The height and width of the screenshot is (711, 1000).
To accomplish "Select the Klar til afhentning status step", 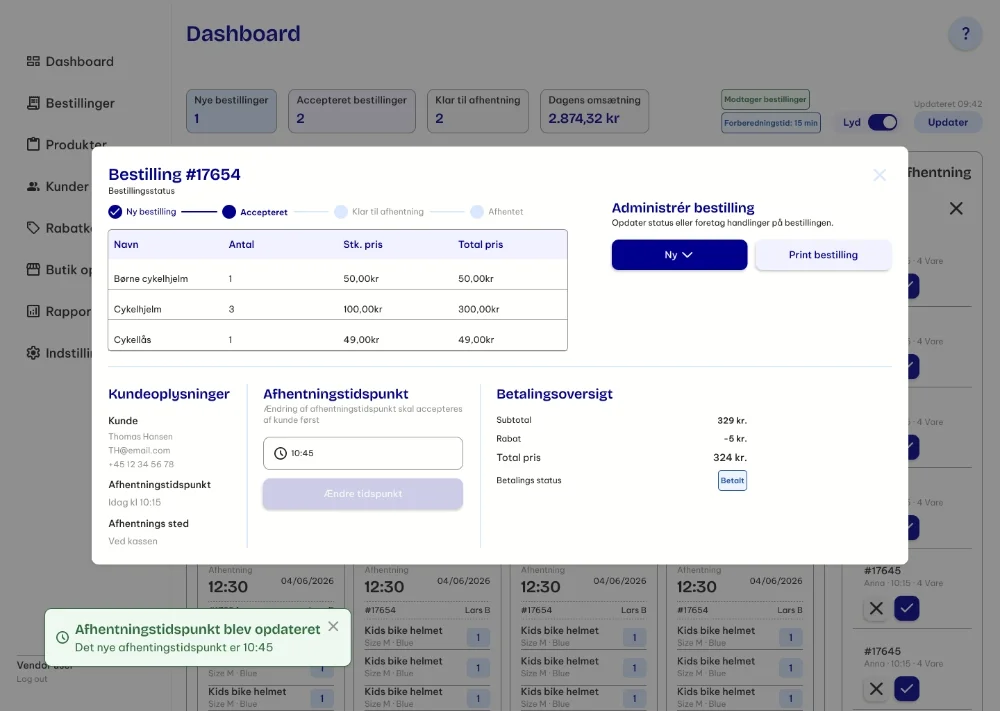I will [379, 212].
